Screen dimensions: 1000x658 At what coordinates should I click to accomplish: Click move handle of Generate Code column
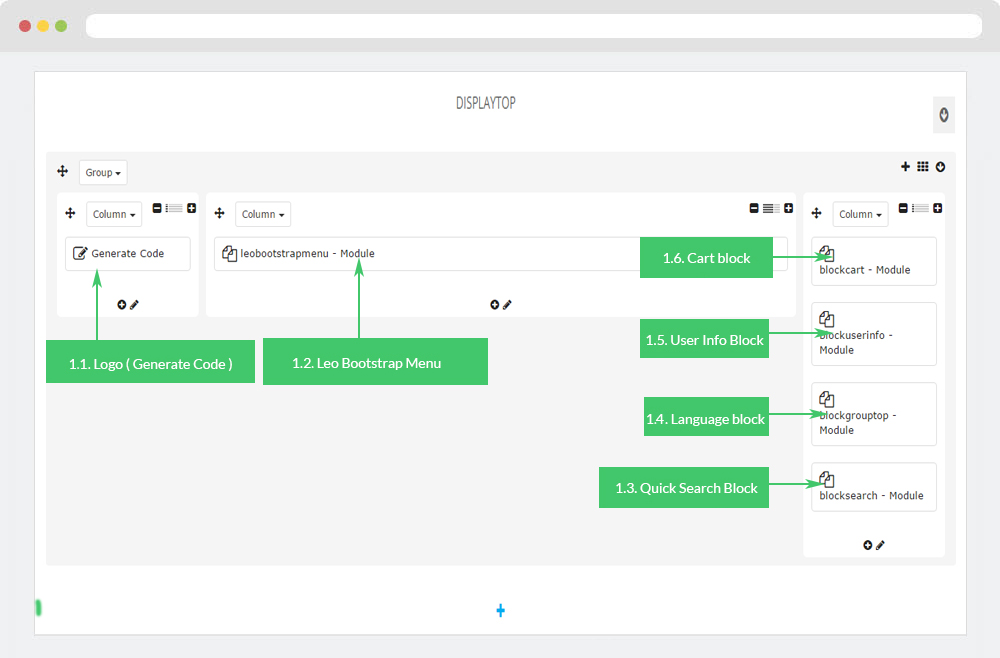click(70, 213)
